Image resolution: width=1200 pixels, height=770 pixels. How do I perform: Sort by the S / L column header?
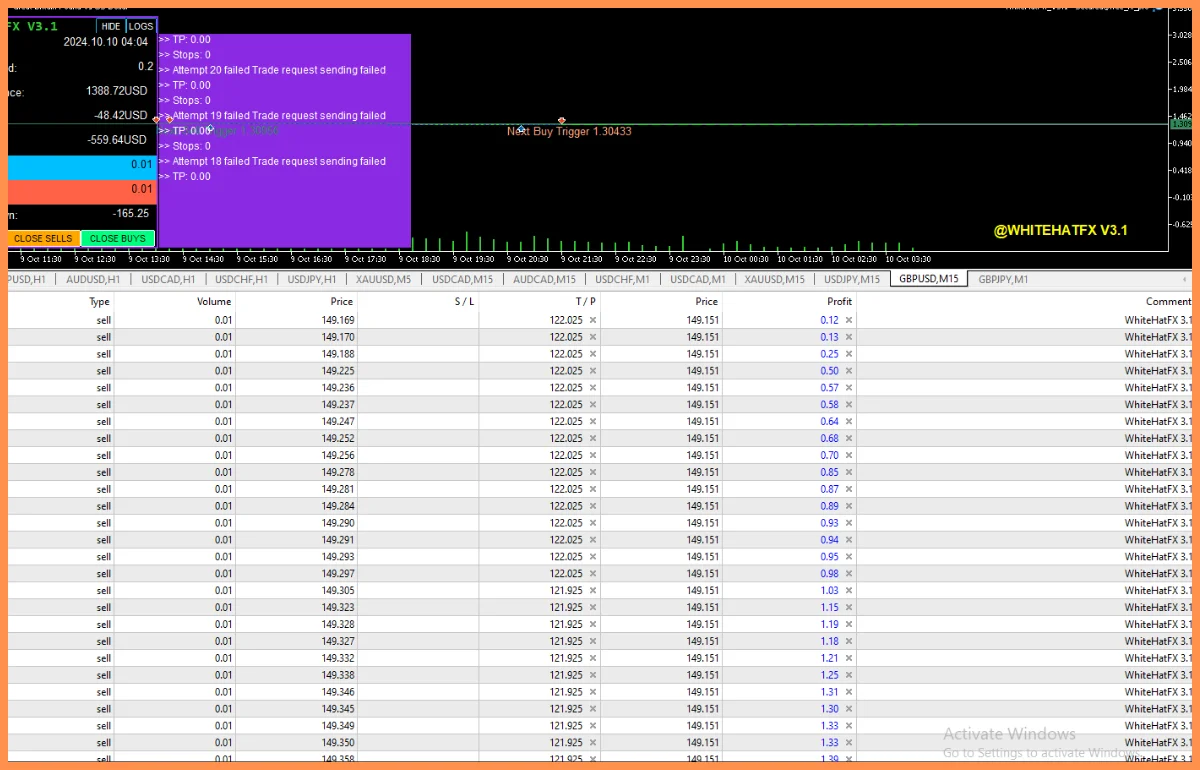[464, 301]
